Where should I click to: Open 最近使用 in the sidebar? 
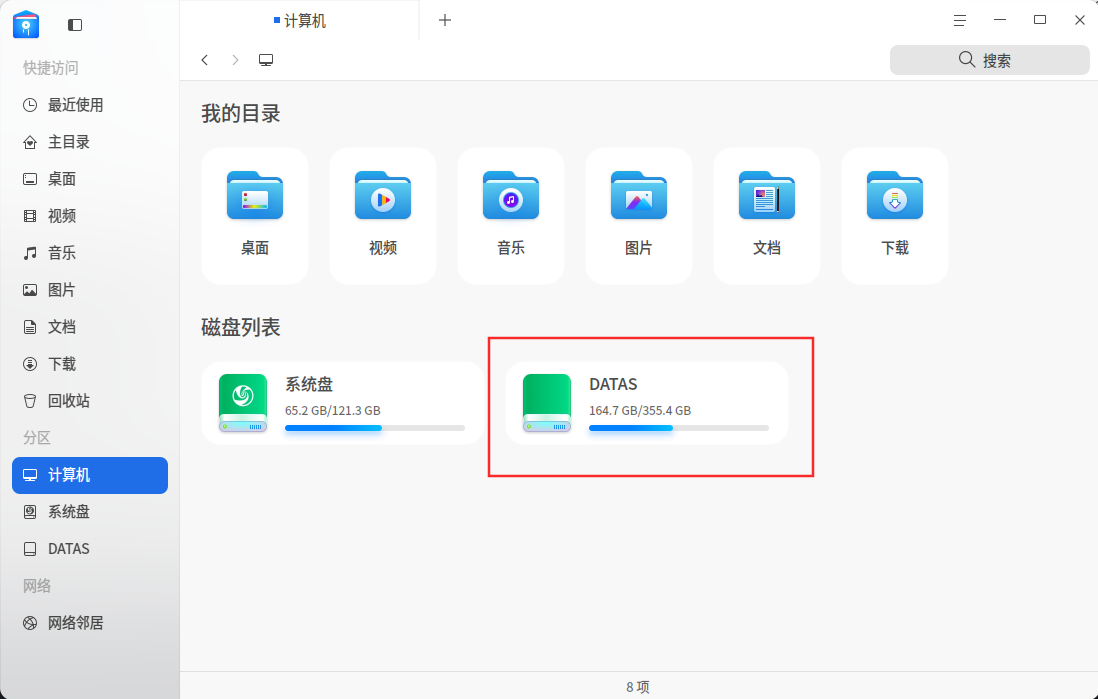[90, 105]
